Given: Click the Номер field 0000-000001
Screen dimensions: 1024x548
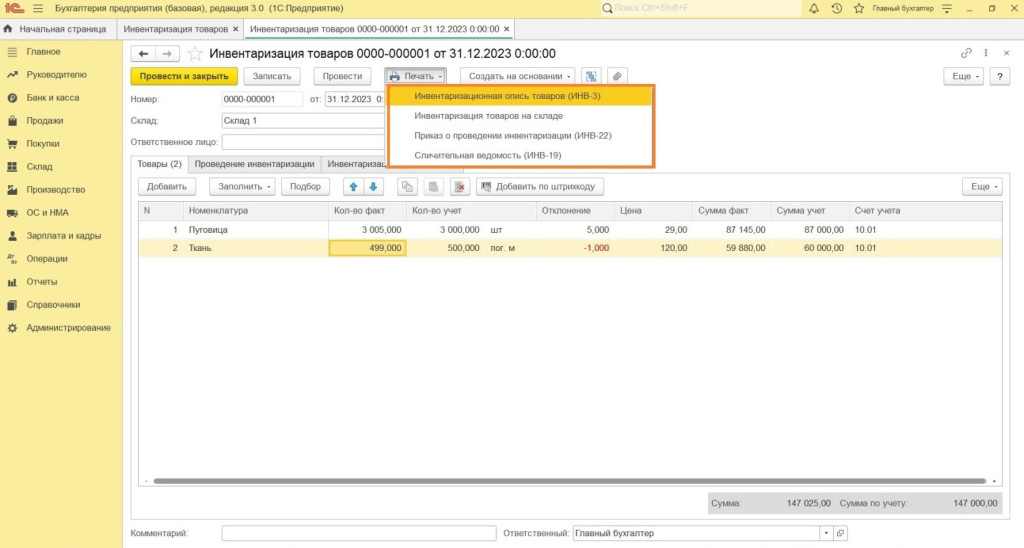Looking at the screenshot, I should click(x=262, y=99).
